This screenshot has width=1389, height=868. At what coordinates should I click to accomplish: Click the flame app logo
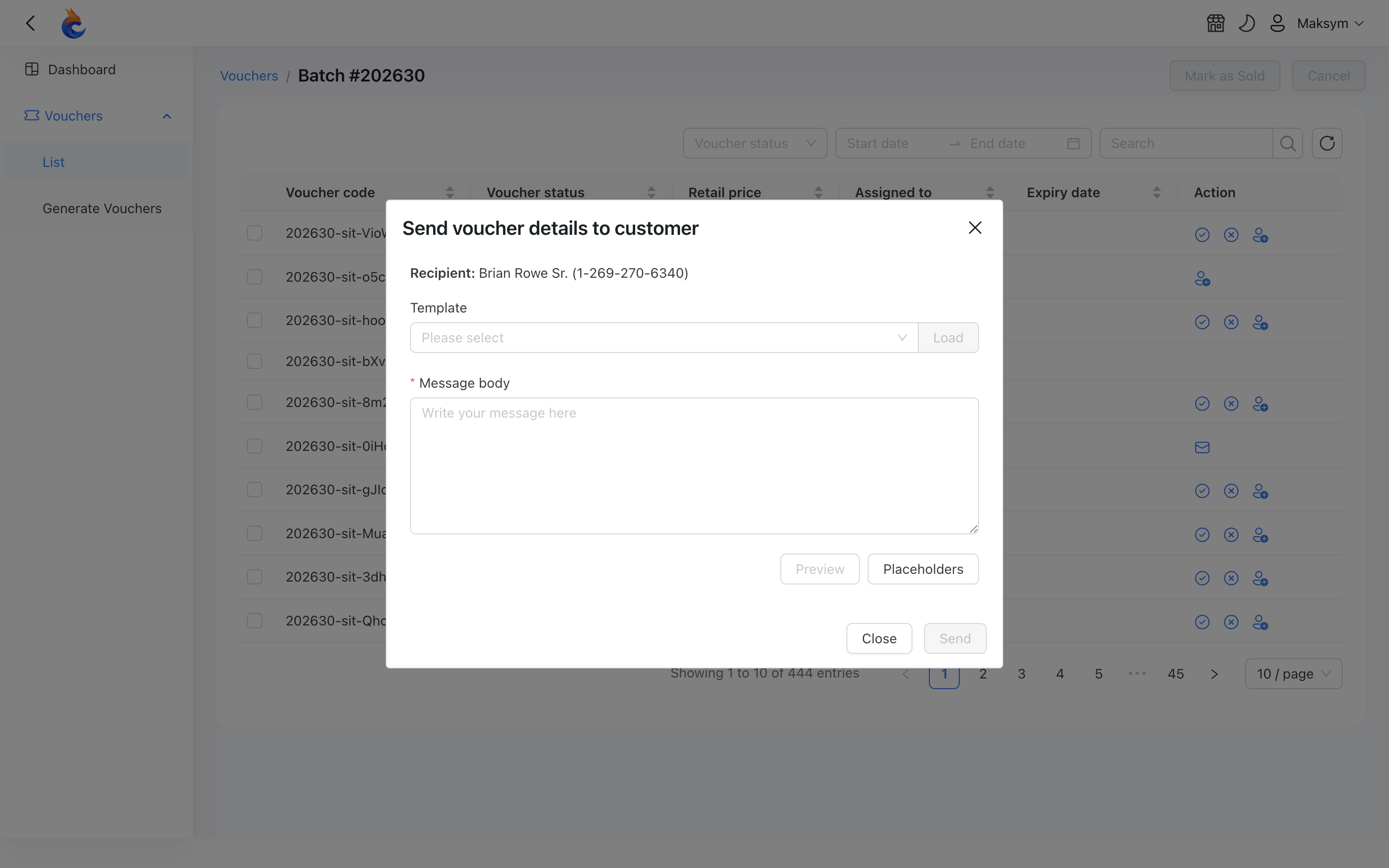pos(73,24)
